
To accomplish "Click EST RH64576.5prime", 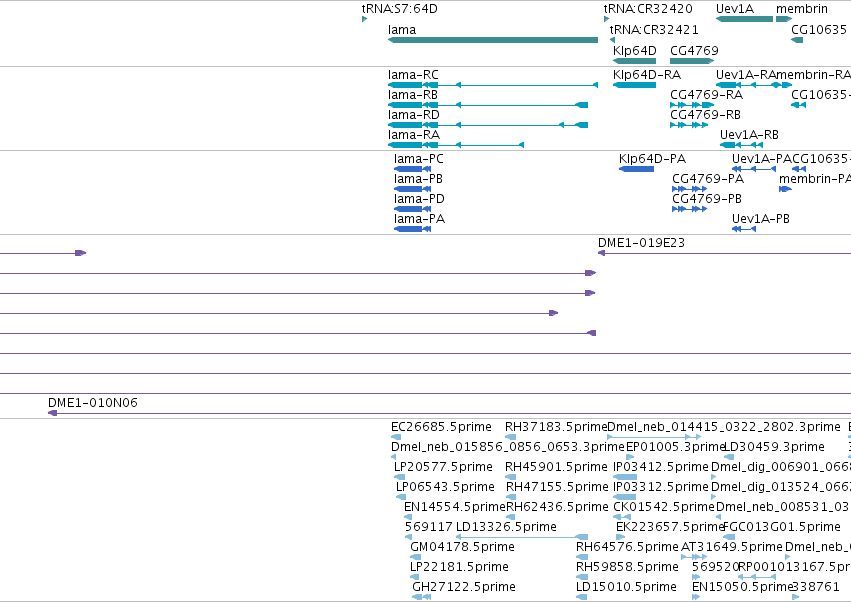I will 581,557.
